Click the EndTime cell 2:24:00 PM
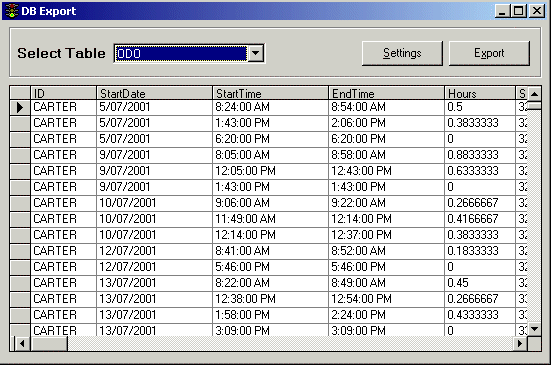 [386, 315]
